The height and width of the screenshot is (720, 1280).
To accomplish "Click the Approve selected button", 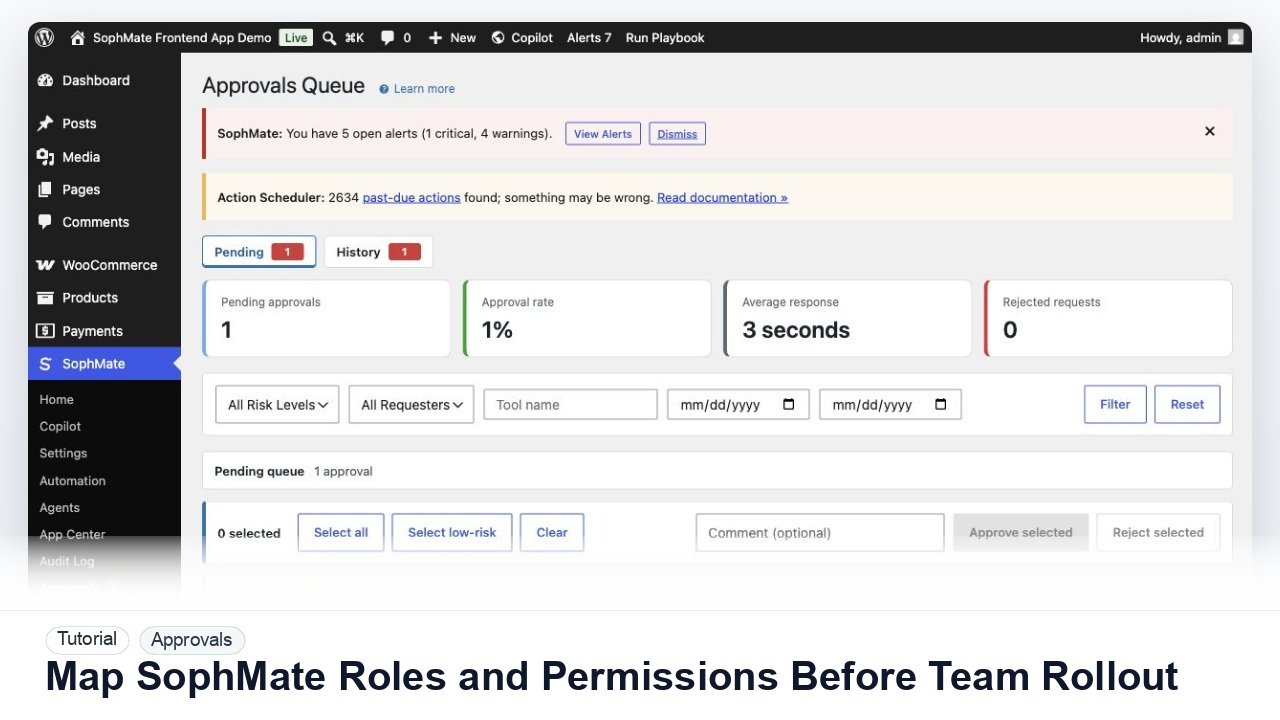I will pos(1021,532).
